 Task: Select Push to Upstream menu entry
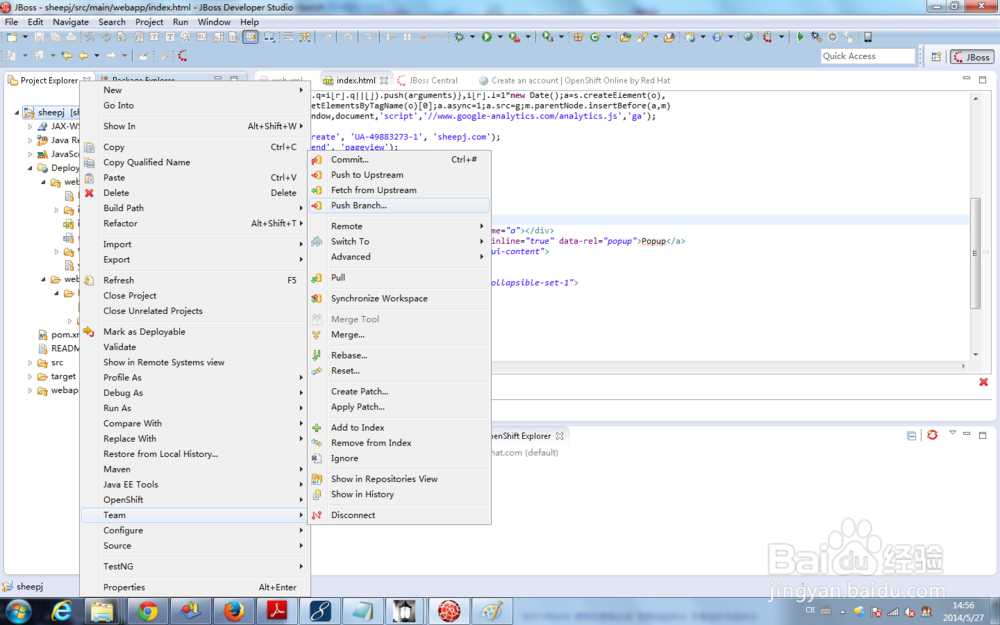(x=399, y=175)
